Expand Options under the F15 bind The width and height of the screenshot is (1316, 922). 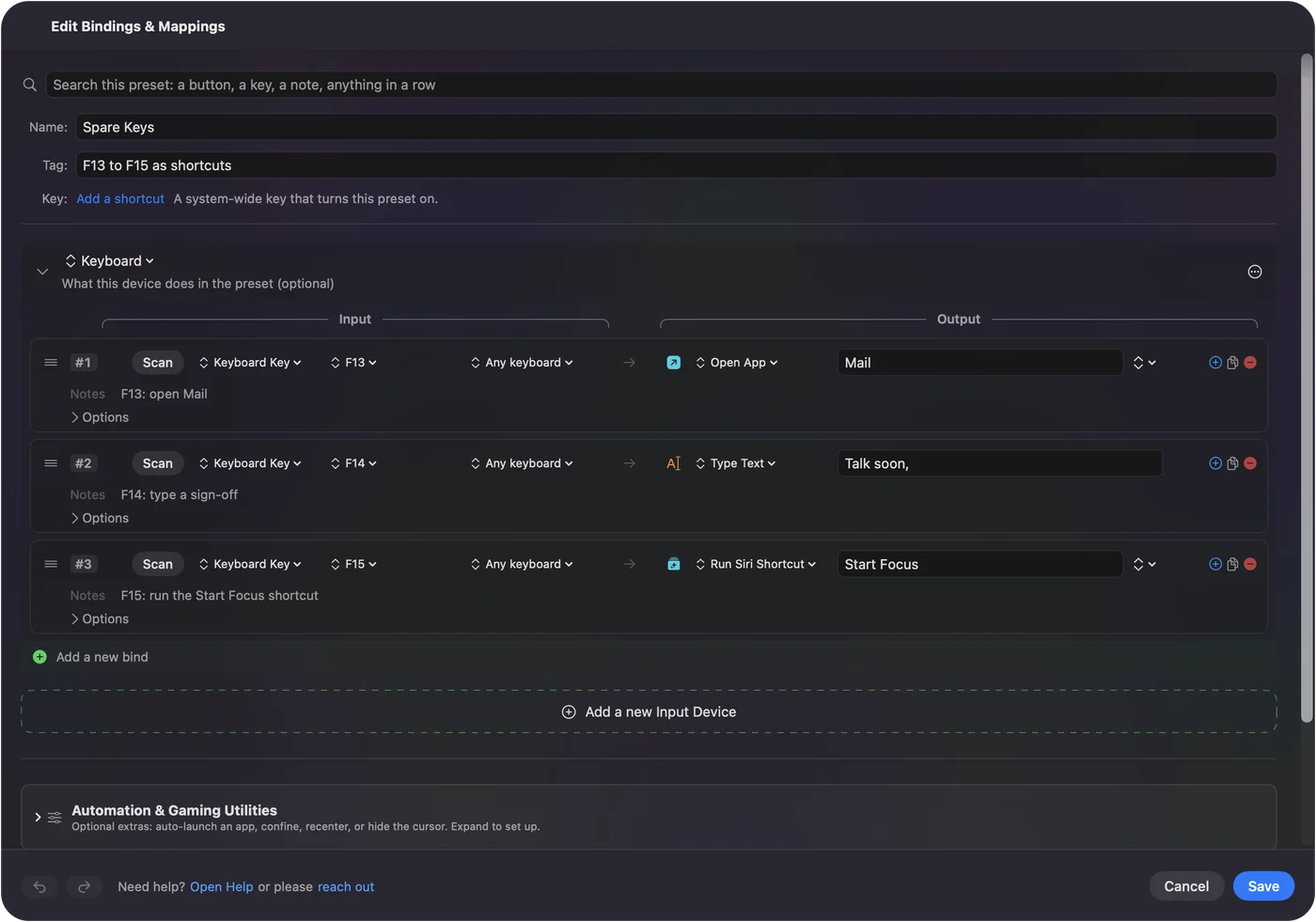tap(100, 618)
